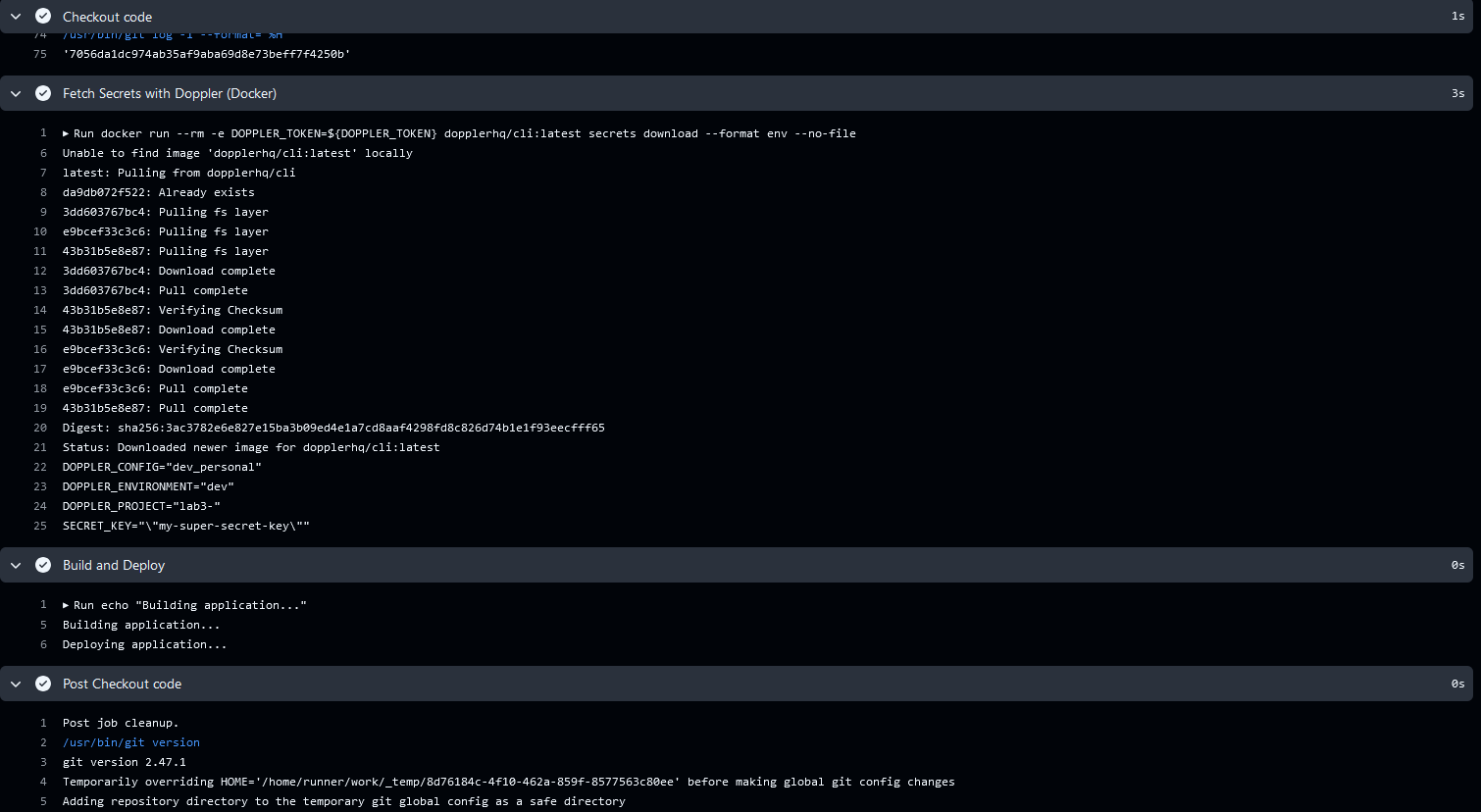Click the DOPPLER_PROJECT="lab3-" line
This screenshot has height=812, width=1481.
point(141,506)
